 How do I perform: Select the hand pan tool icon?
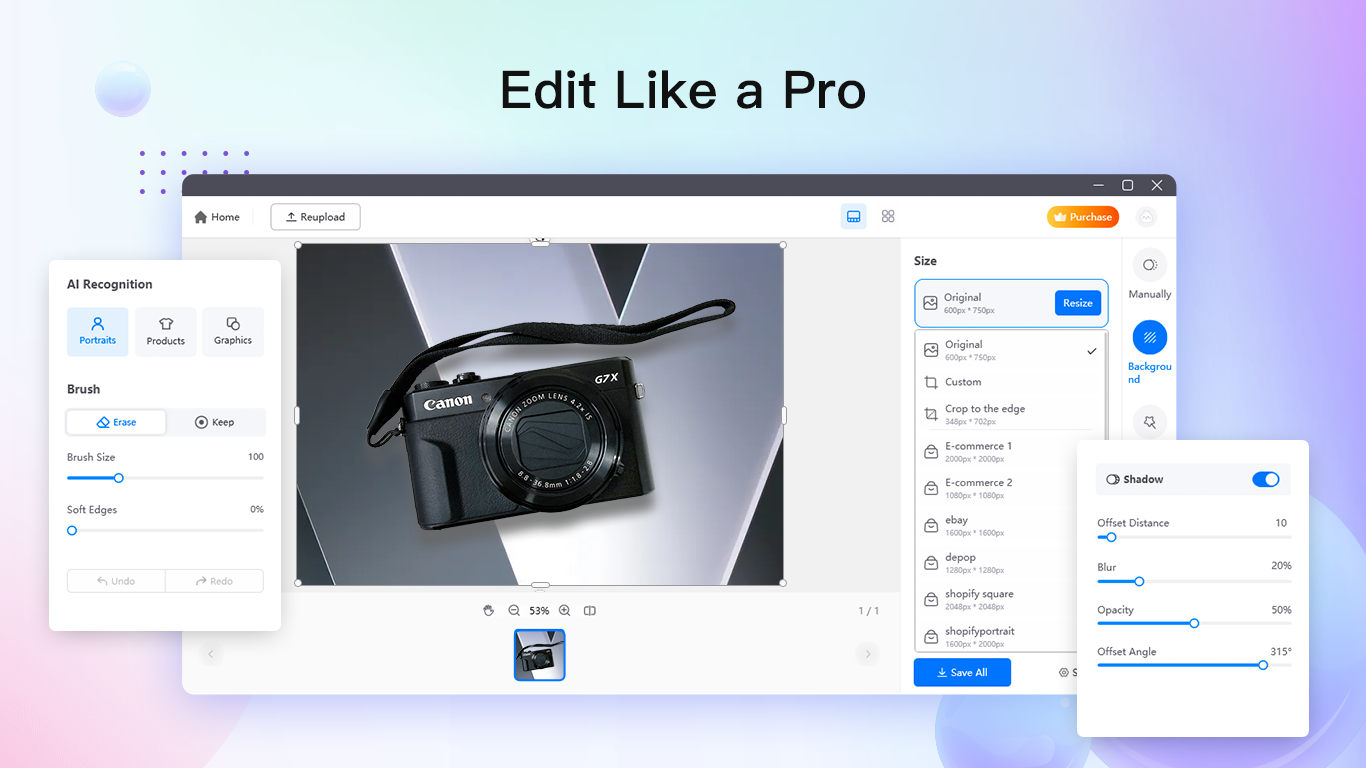click(x=488, y=610)
